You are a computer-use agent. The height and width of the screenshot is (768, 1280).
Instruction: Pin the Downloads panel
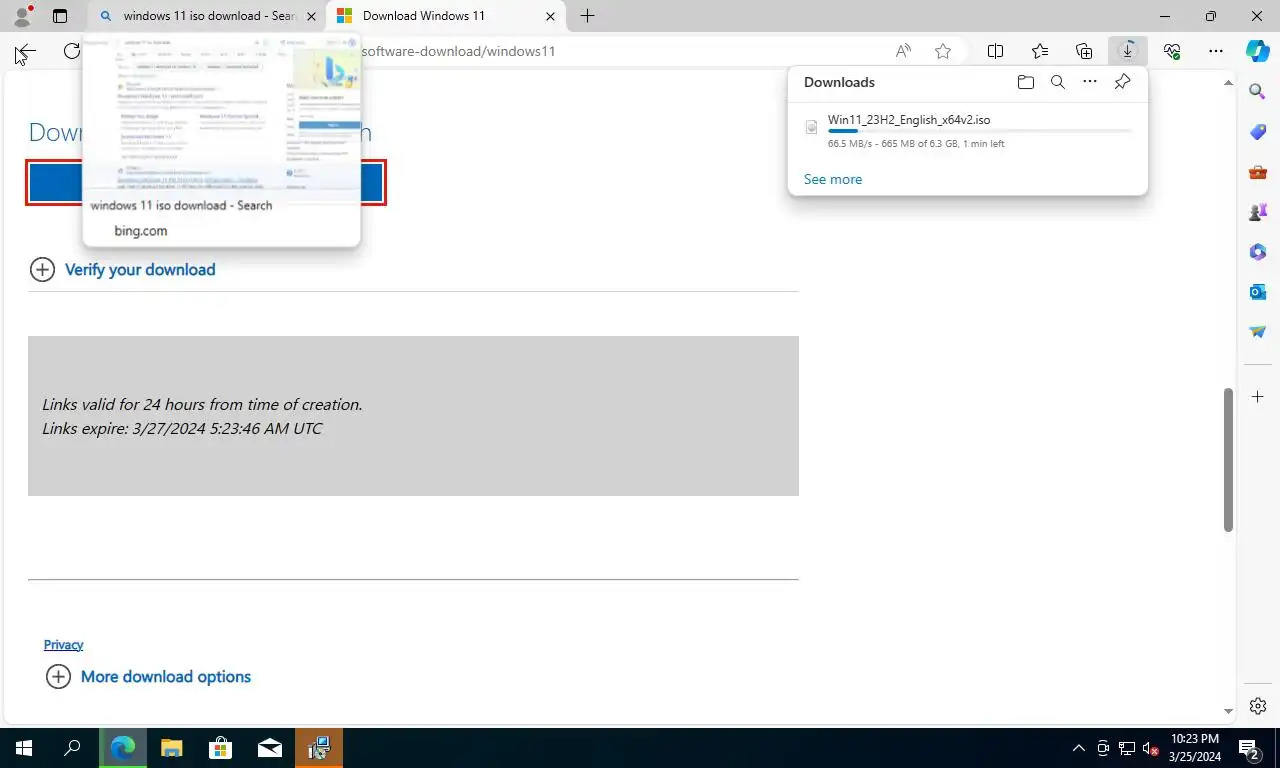pos(1122,82)
